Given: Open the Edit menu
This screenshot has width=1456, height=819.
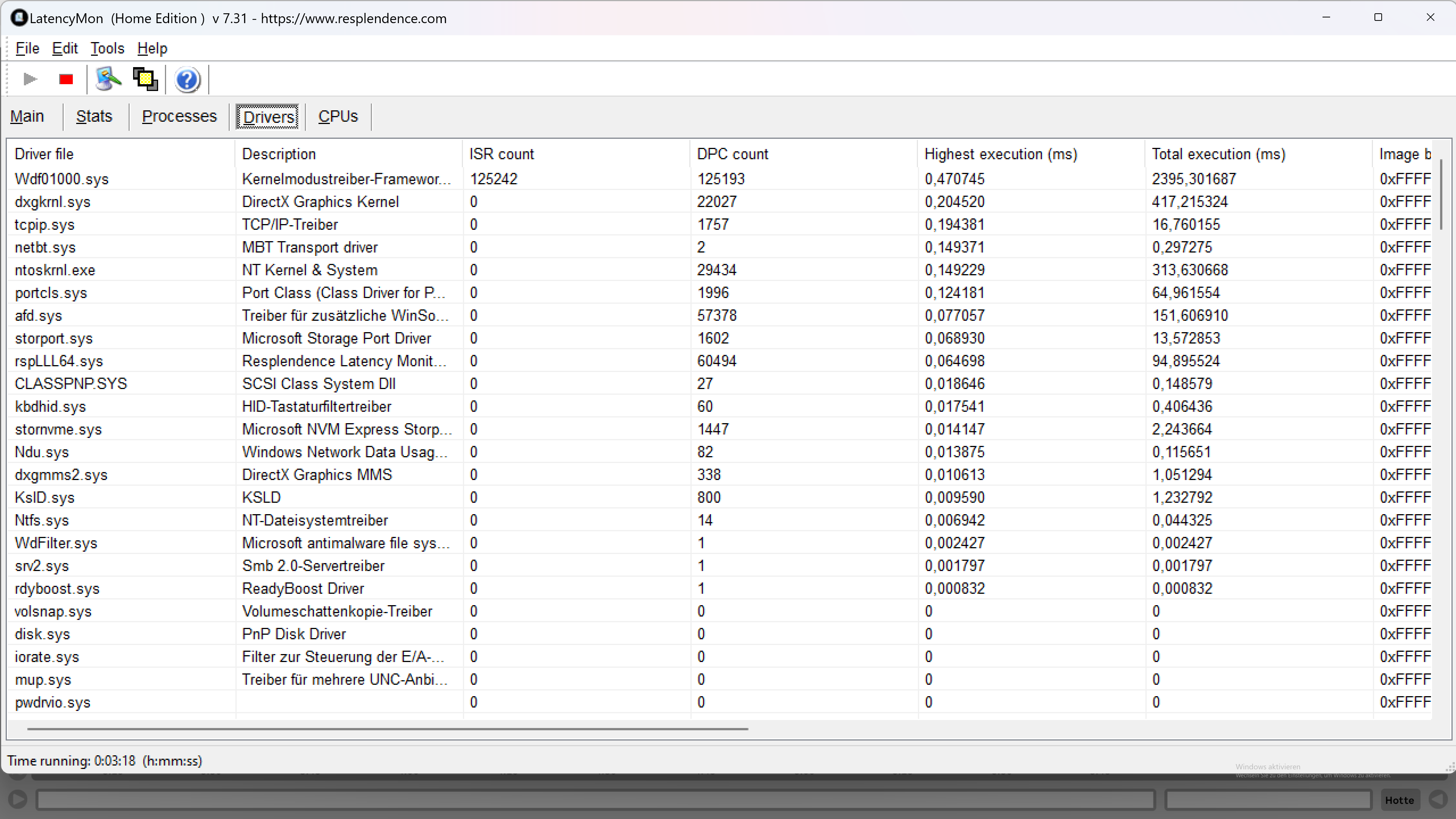Looking at the screenshot, I should 65,49.
